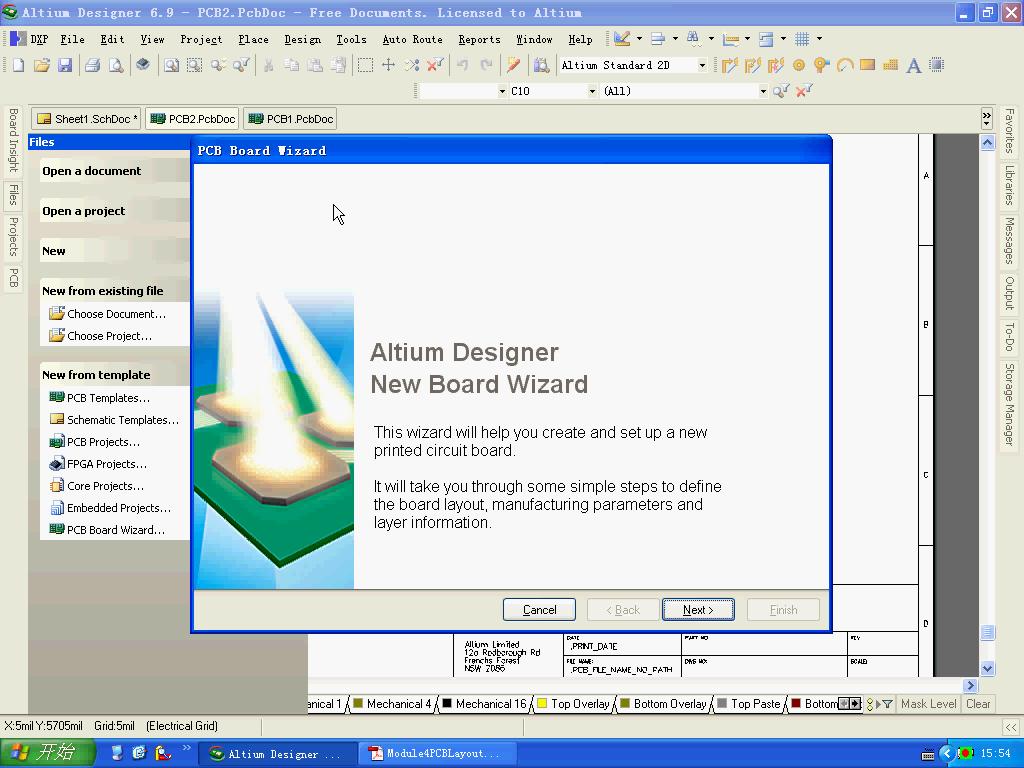
Task: Click the Windows Start button
Action: (x=47, y=753)
